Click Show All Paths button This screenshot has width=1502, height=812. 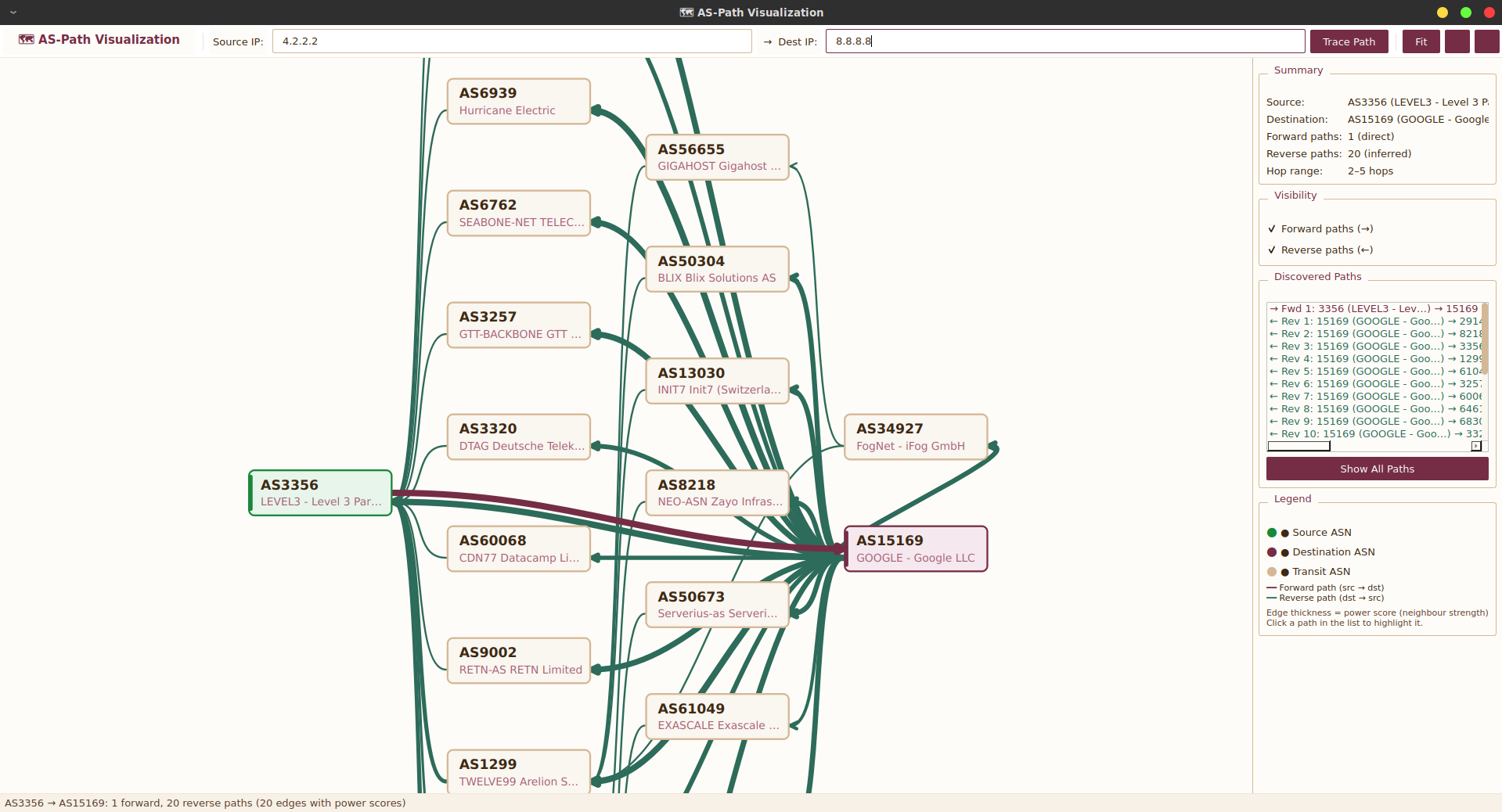click(1377, 469)
